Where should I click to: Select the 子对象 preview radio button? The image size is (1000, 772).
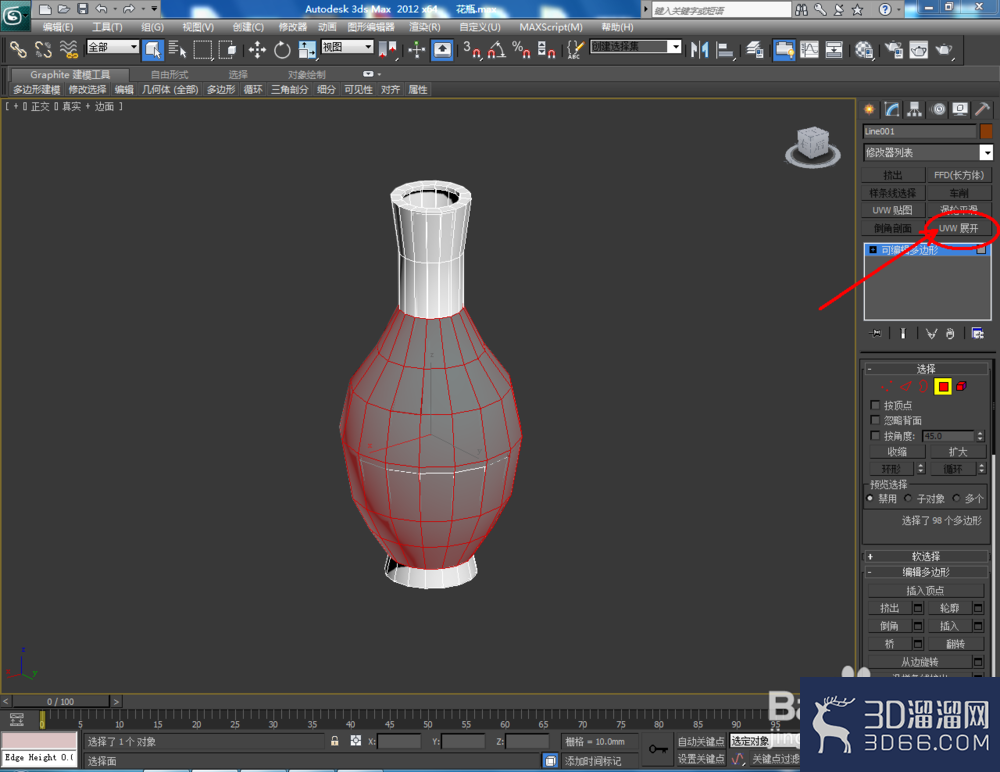coord(908,498)
